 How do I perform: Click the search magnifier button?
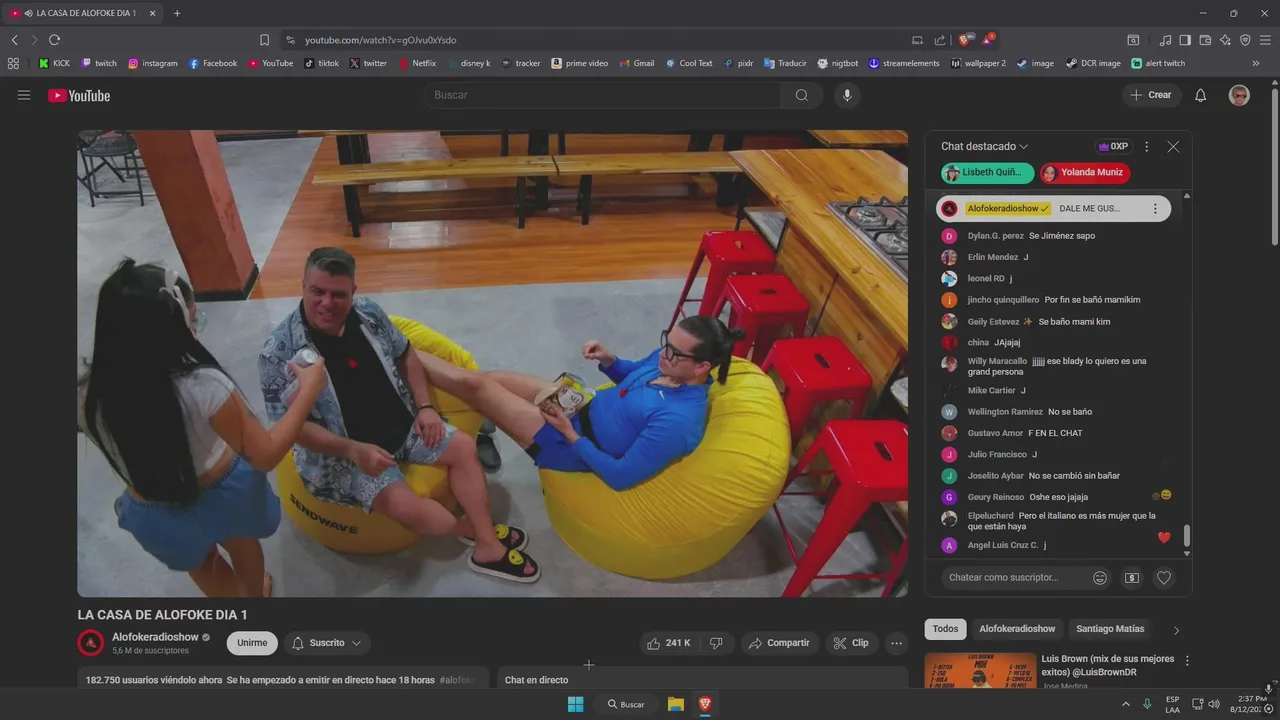click(802, 95)
